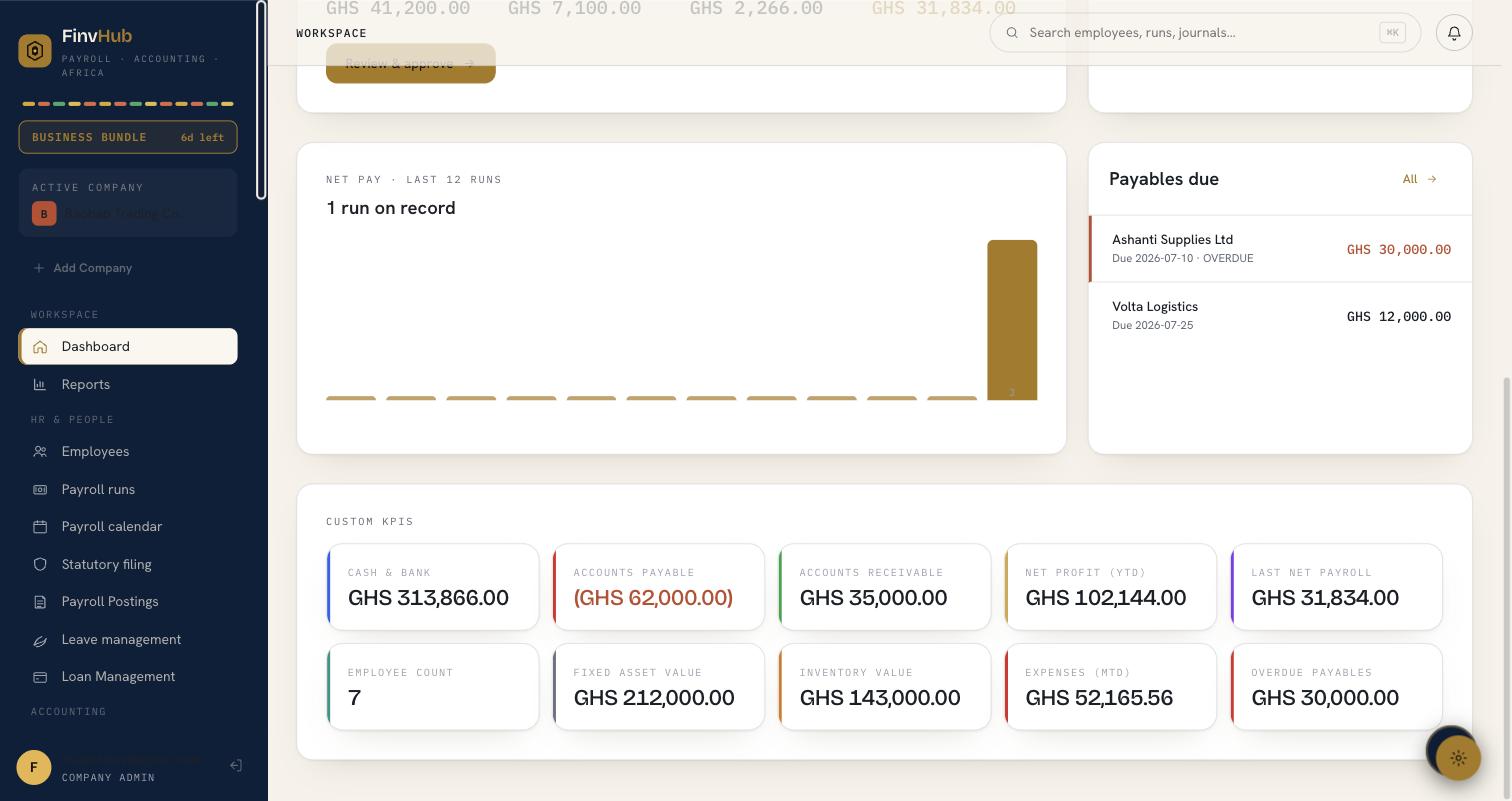
Task: Click the Employees people icon
Action: pos(40,452)
